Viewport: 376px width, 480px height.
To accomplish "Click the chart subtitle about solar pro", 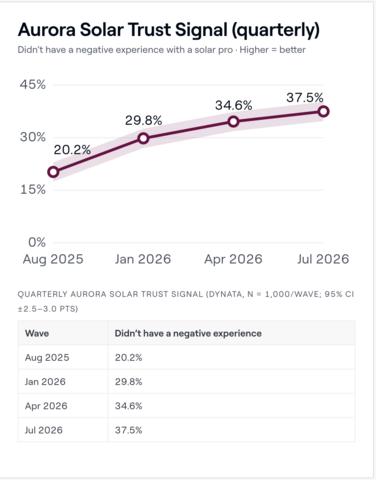I will tap(161, 50).
